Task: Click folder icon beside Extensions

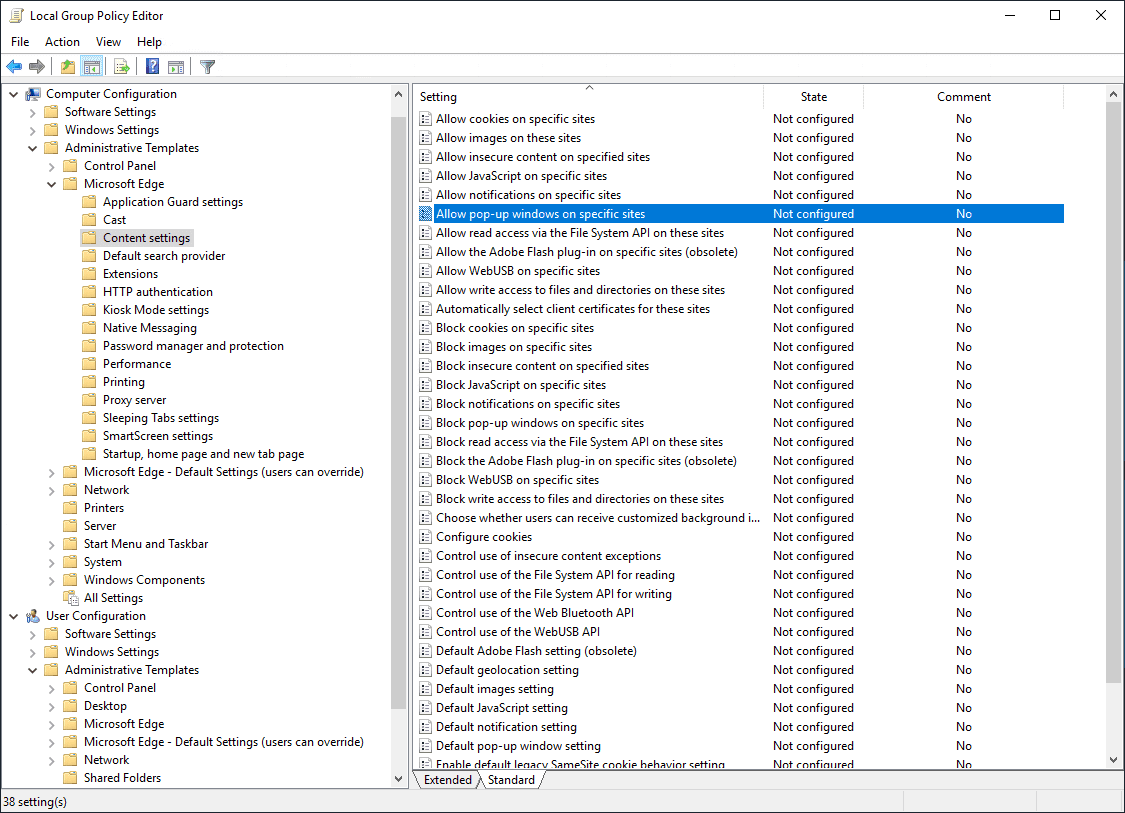Action: tap(89, 273)
